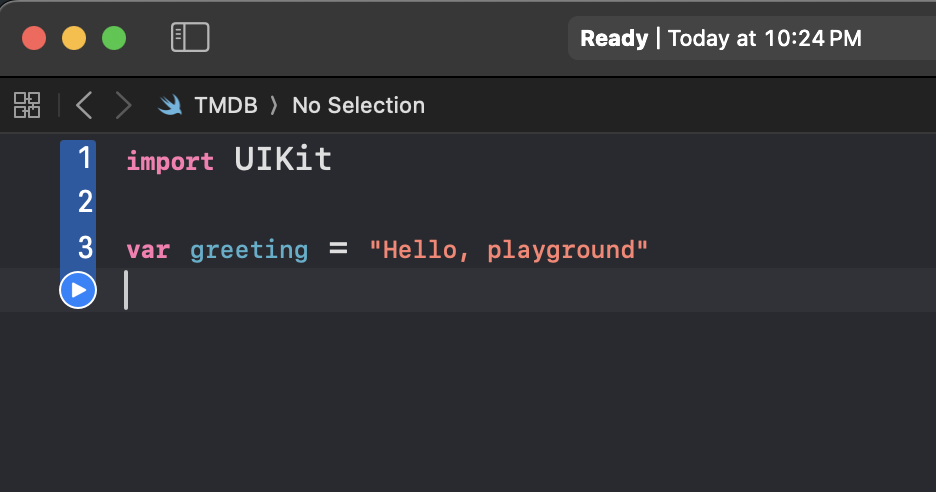Screen dimensions: 936x492
Task: Place cursor on the var keyword
Action: pos(148,250)
